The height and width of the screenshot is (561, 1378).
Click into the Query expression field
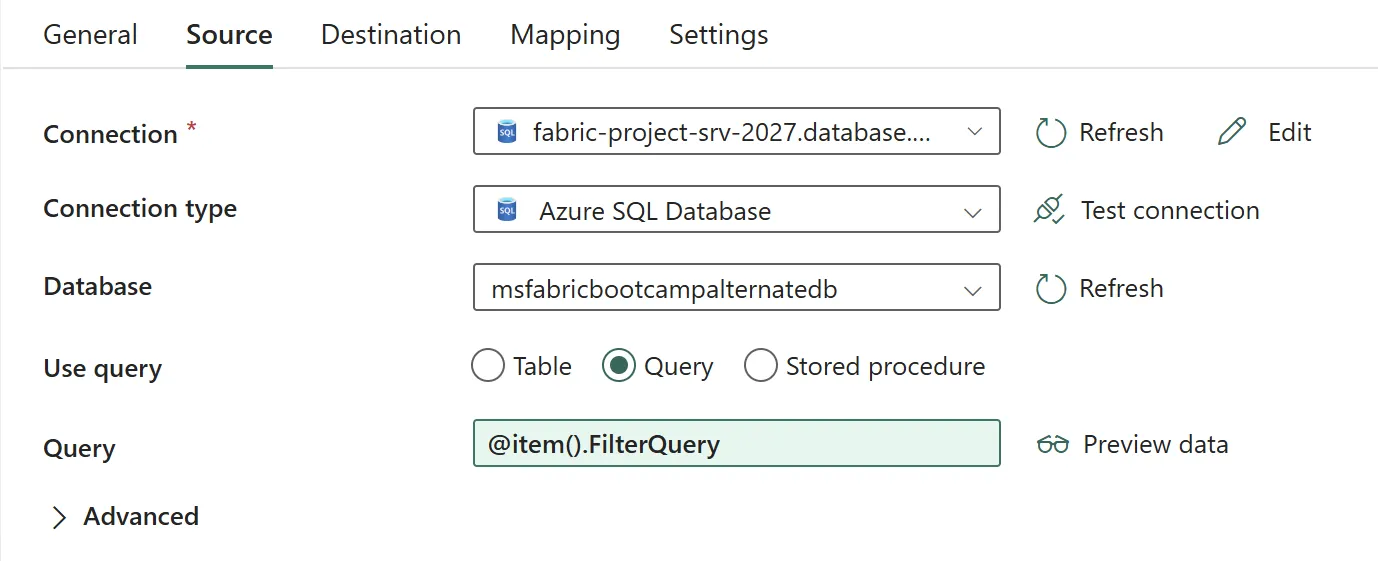(x=736, y=443)
